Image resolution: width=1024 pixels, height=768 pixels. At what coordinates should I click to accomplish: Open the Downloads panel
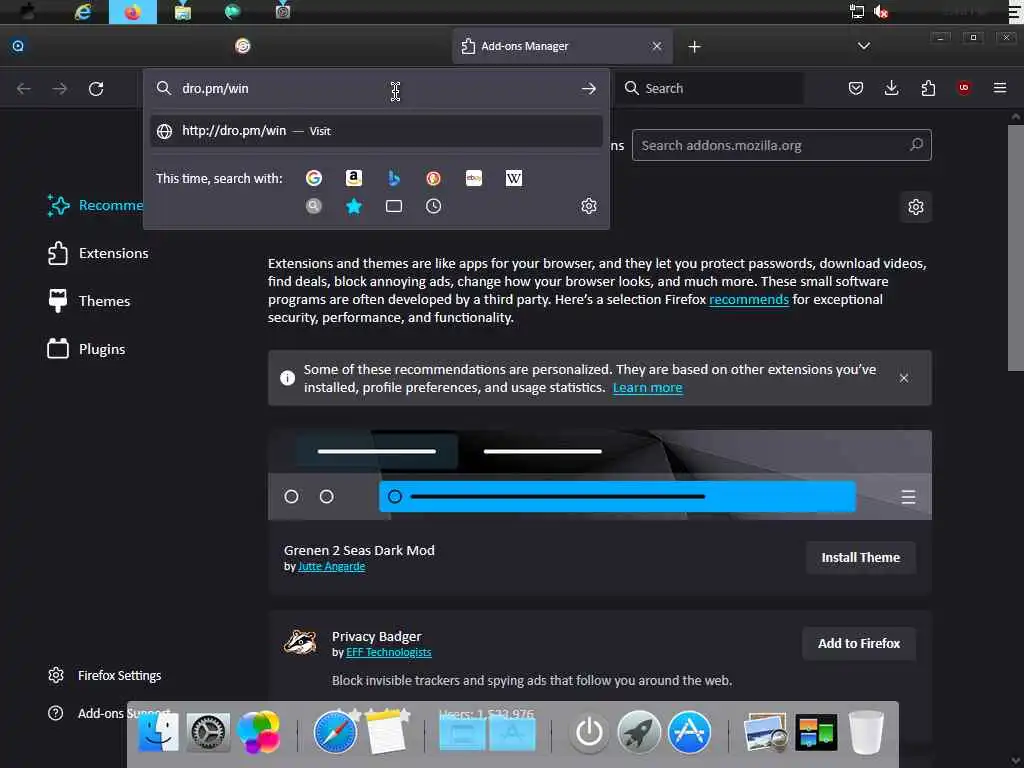891,88
